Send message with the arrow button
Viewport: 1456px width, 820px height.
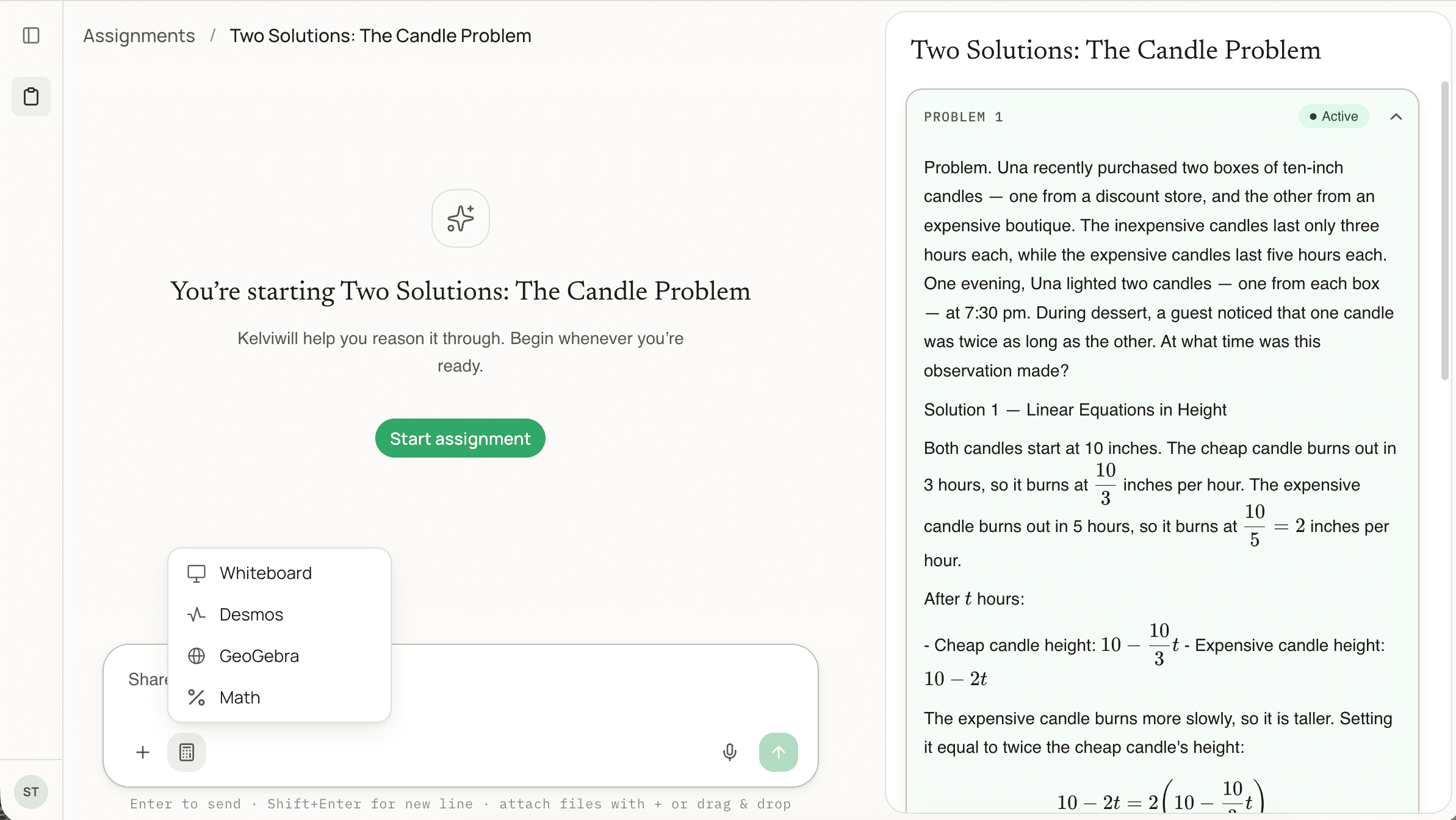[x=778, y=752]
